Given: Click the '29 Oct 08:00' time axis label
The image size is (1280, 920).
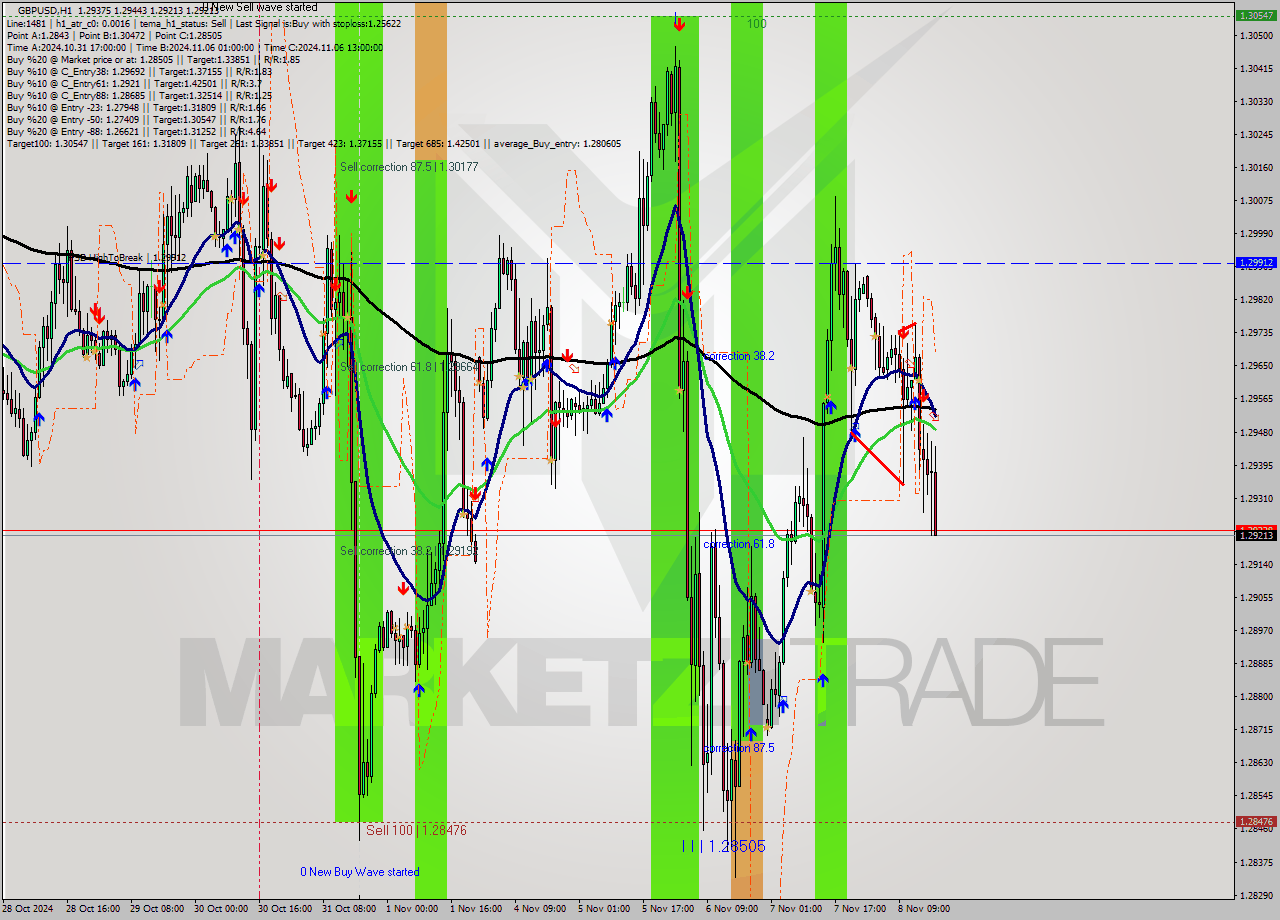Looking at the screenshot, I should point(156,909).
